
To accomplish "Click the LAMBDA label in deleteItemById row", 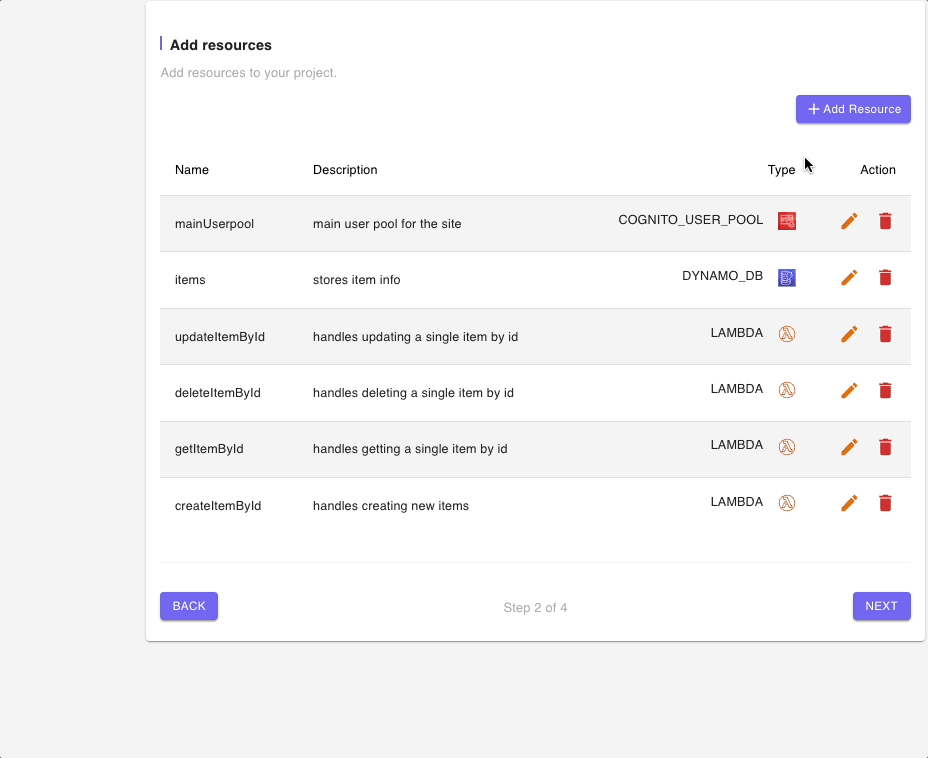I will pos(737,389).
